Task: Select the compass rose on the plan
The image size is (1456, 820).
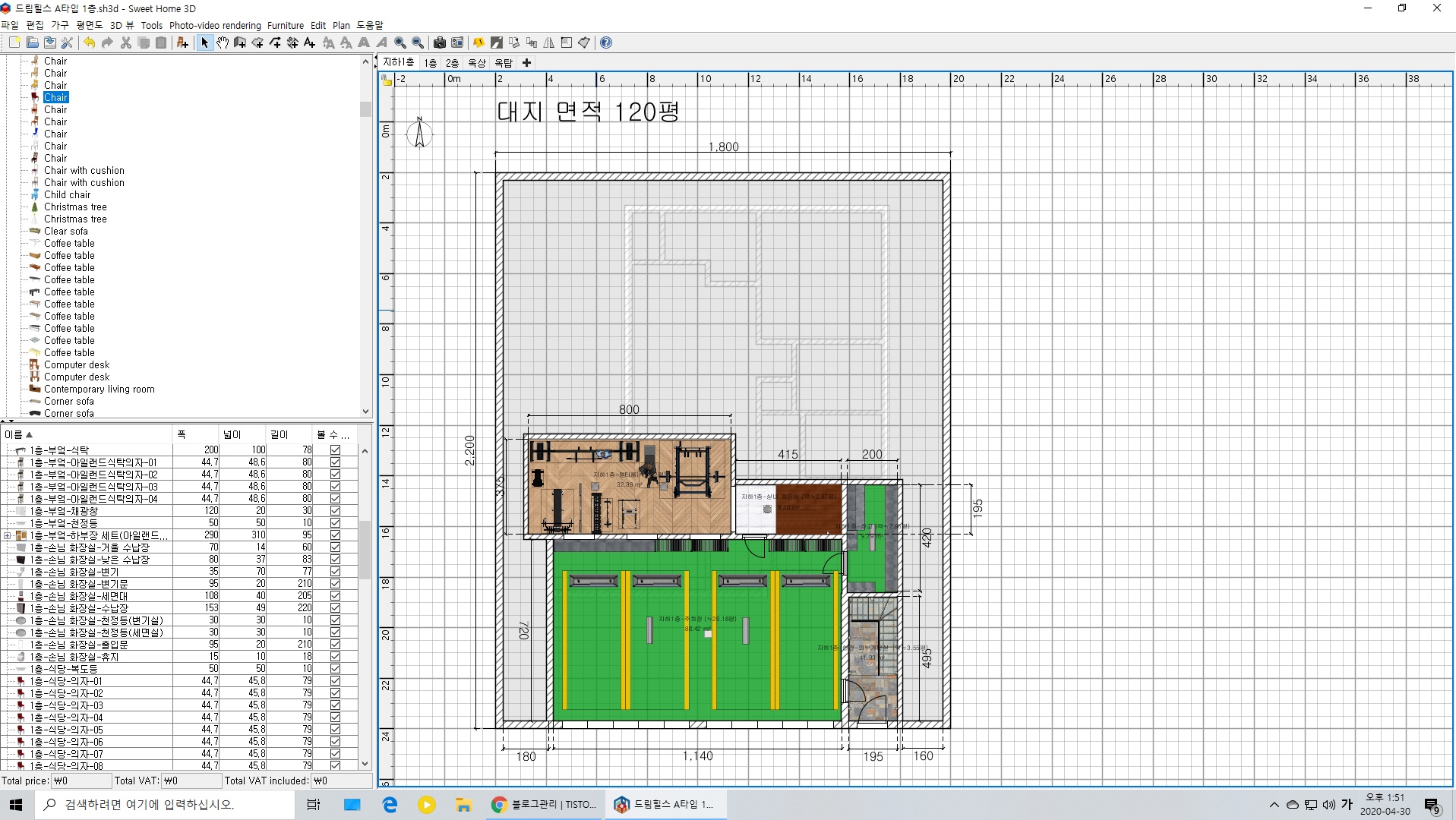Action: point(419,133)
